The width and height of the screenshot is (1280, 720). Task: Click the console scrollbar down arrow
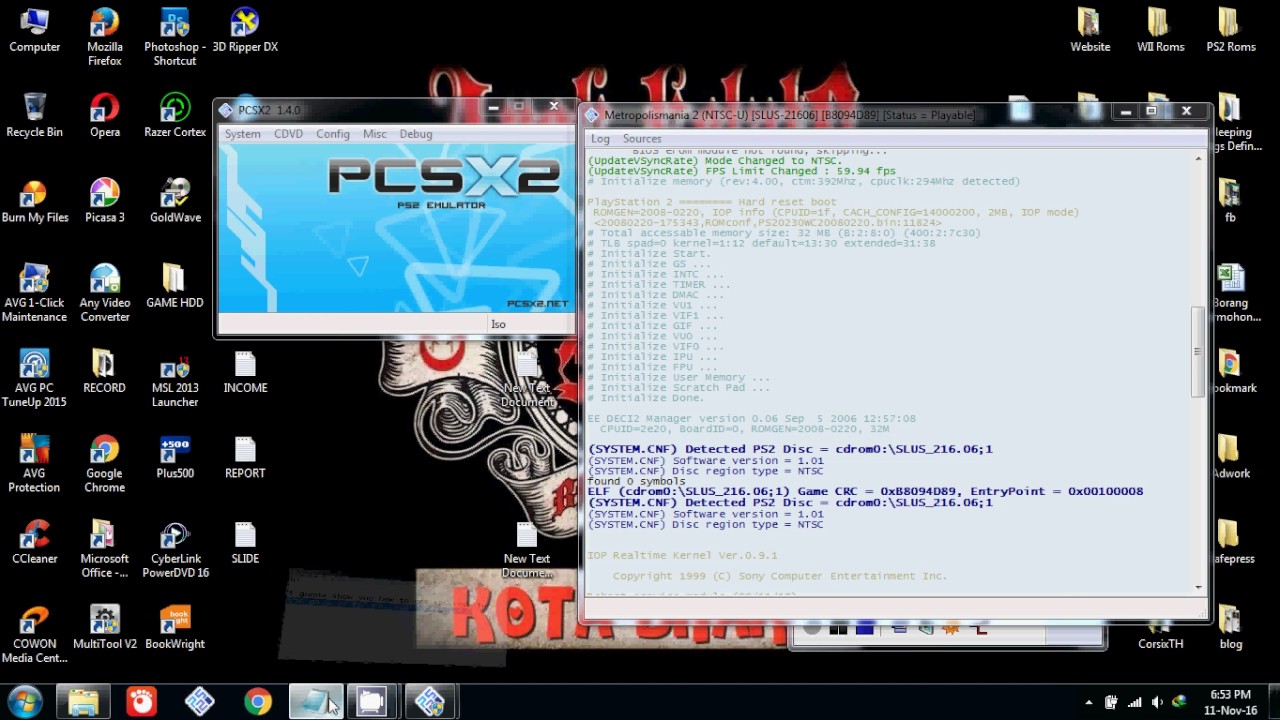pos(1198,587)
